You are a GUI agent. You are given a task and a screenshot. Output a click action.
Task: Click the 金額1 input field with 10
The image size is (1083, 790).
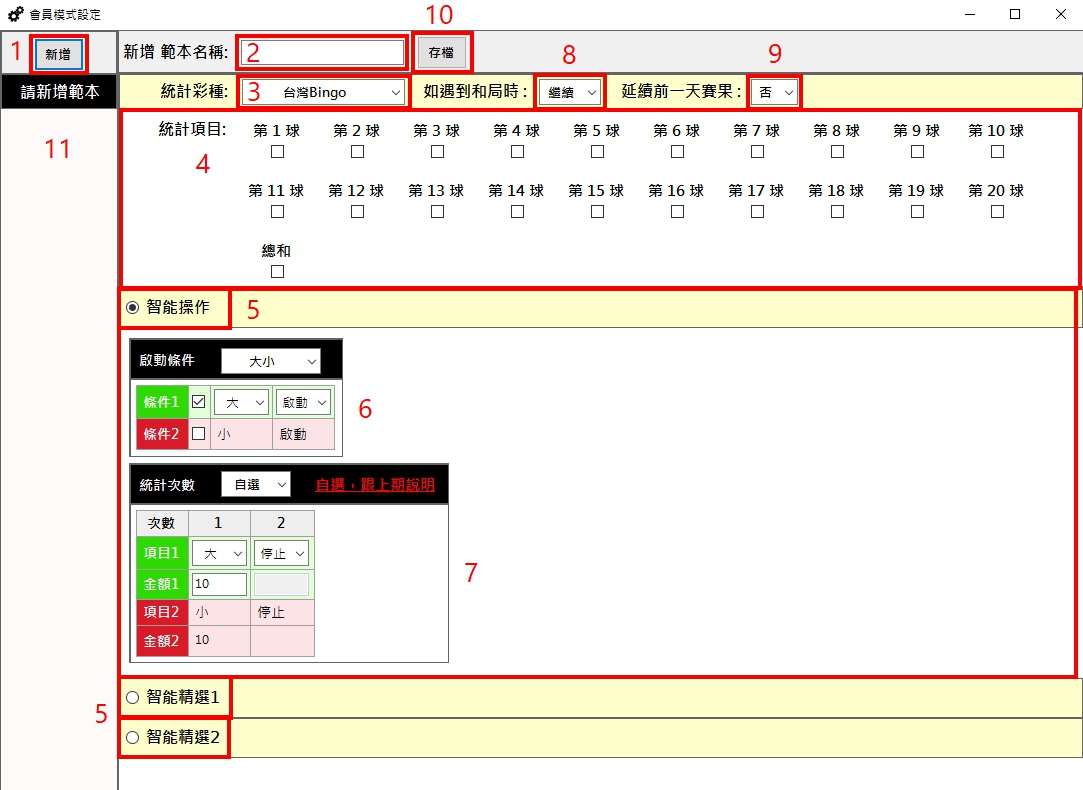click(219, 584)
